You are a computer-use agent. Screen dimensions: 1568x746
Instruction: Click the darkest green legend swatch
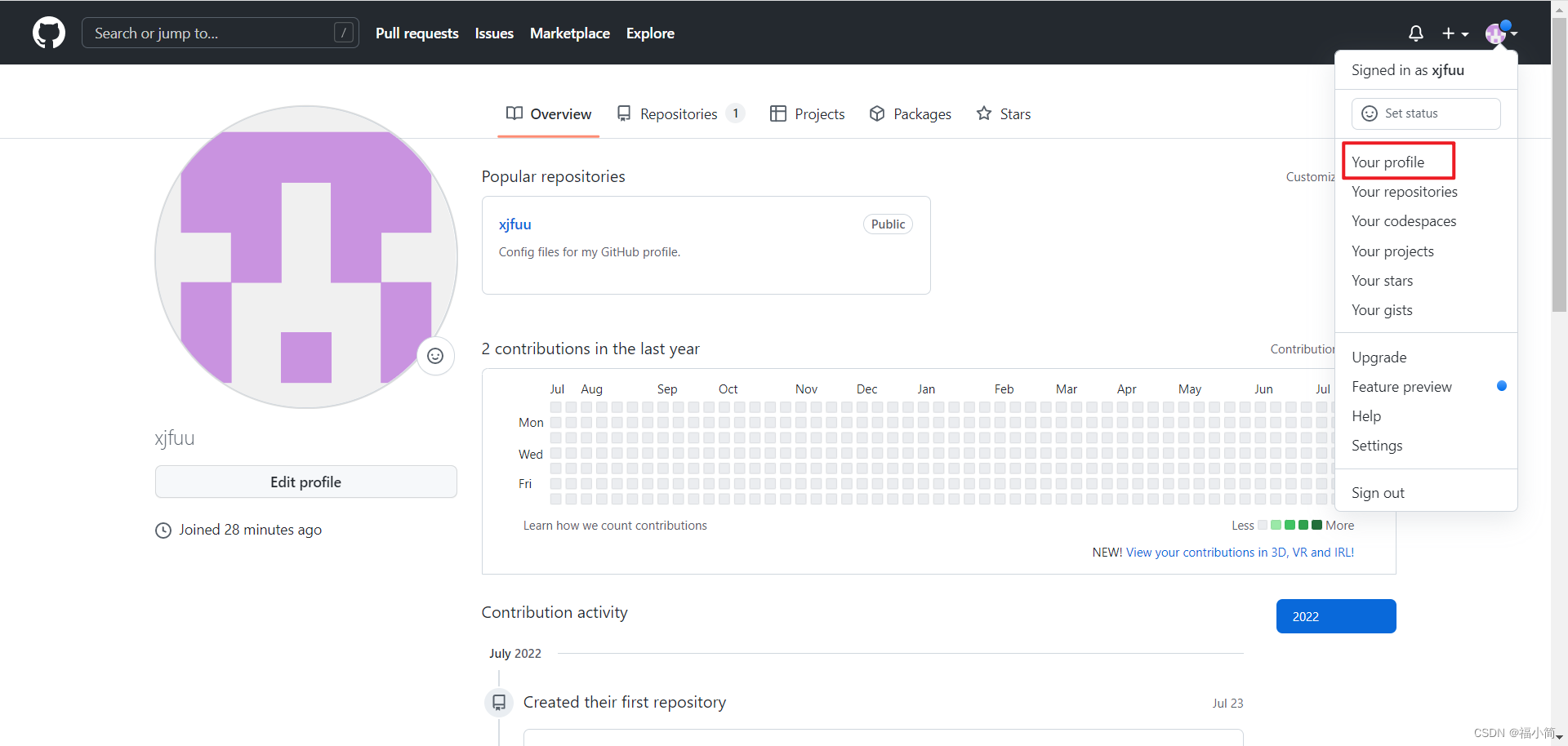point(1316,525)
